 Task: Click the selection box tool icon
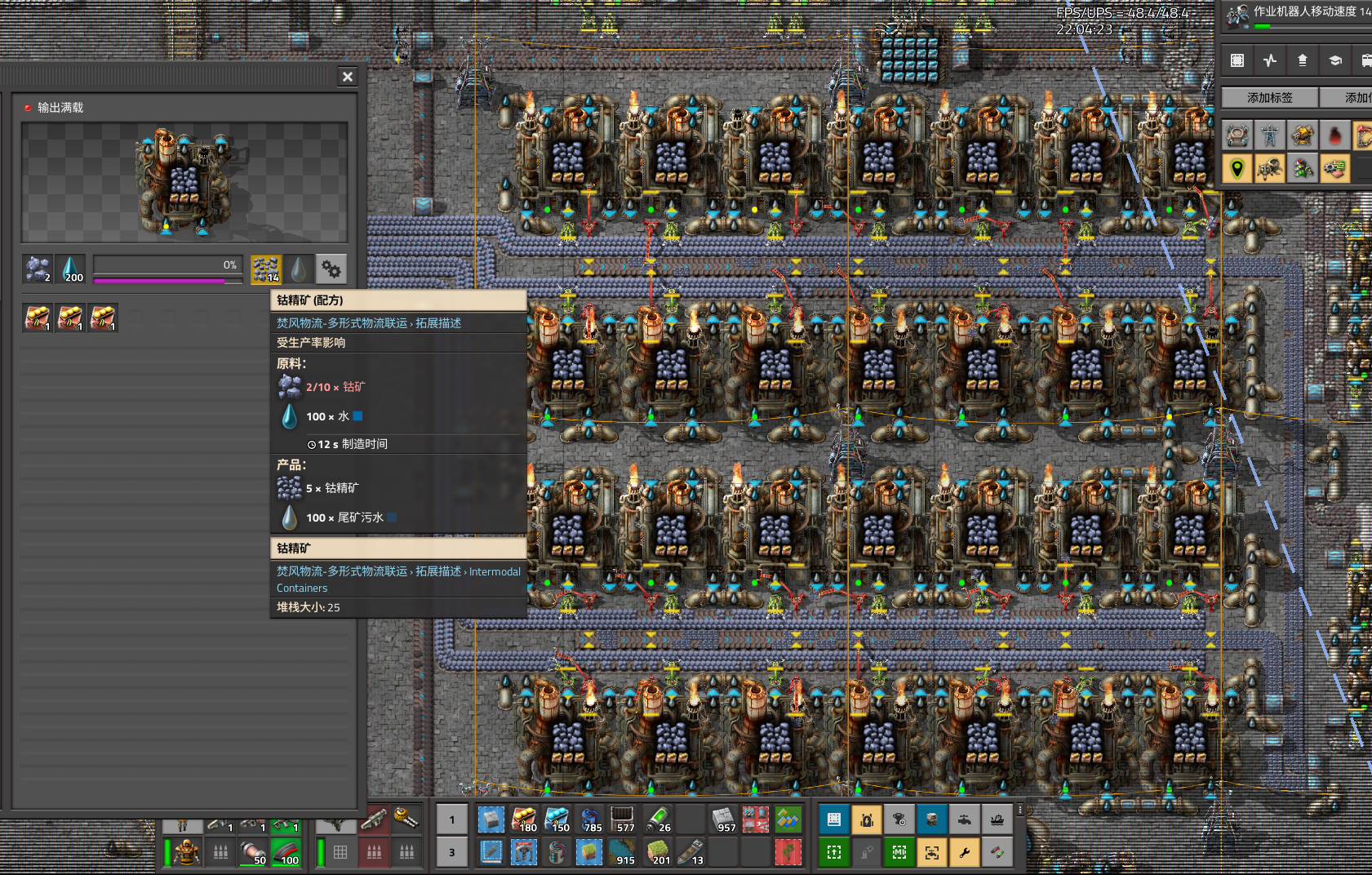pos(1237,60)
